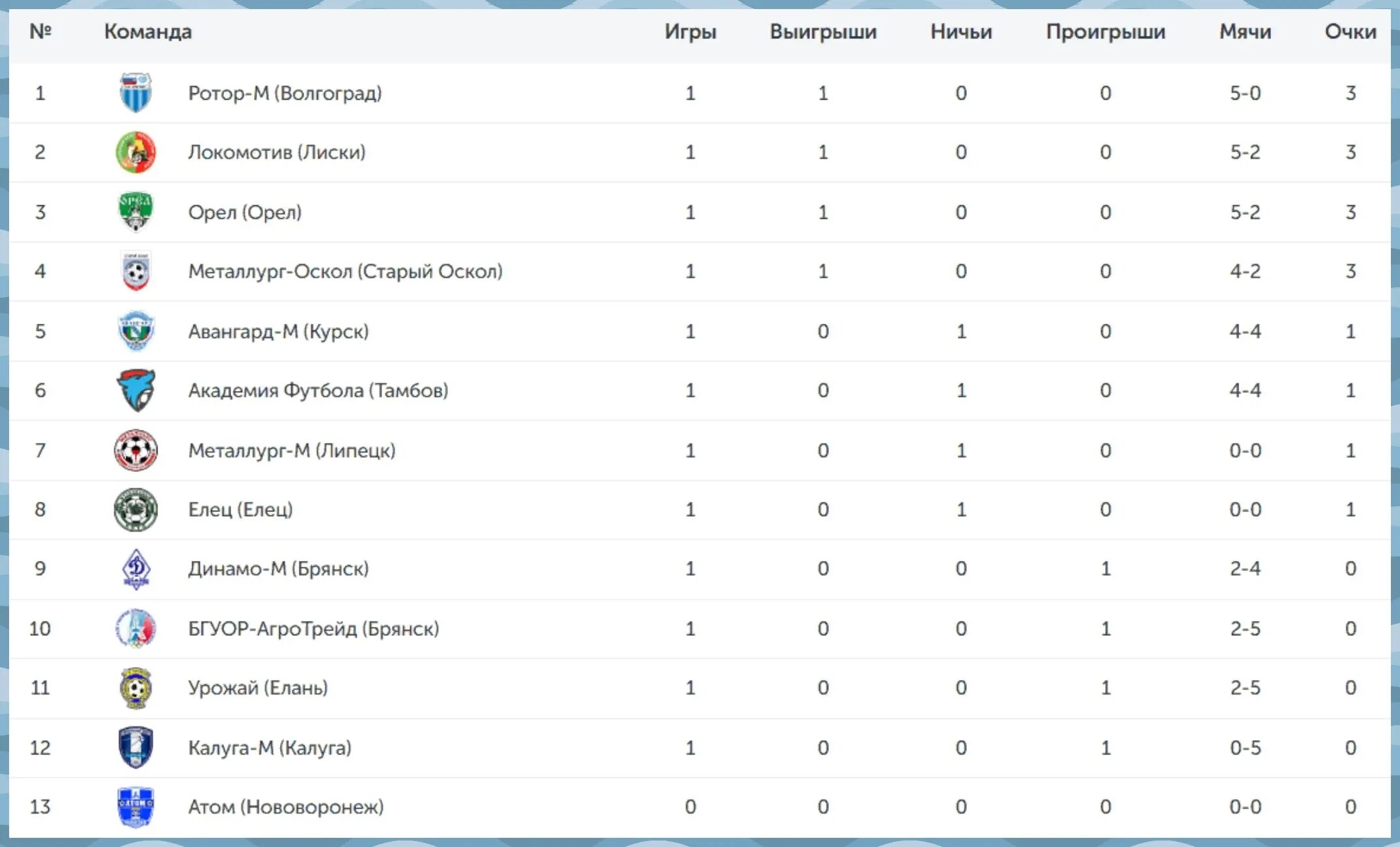Select the Урожай Елань club crest
Image resolution: width=1400 pixels, height=847 pixels.
136,688
